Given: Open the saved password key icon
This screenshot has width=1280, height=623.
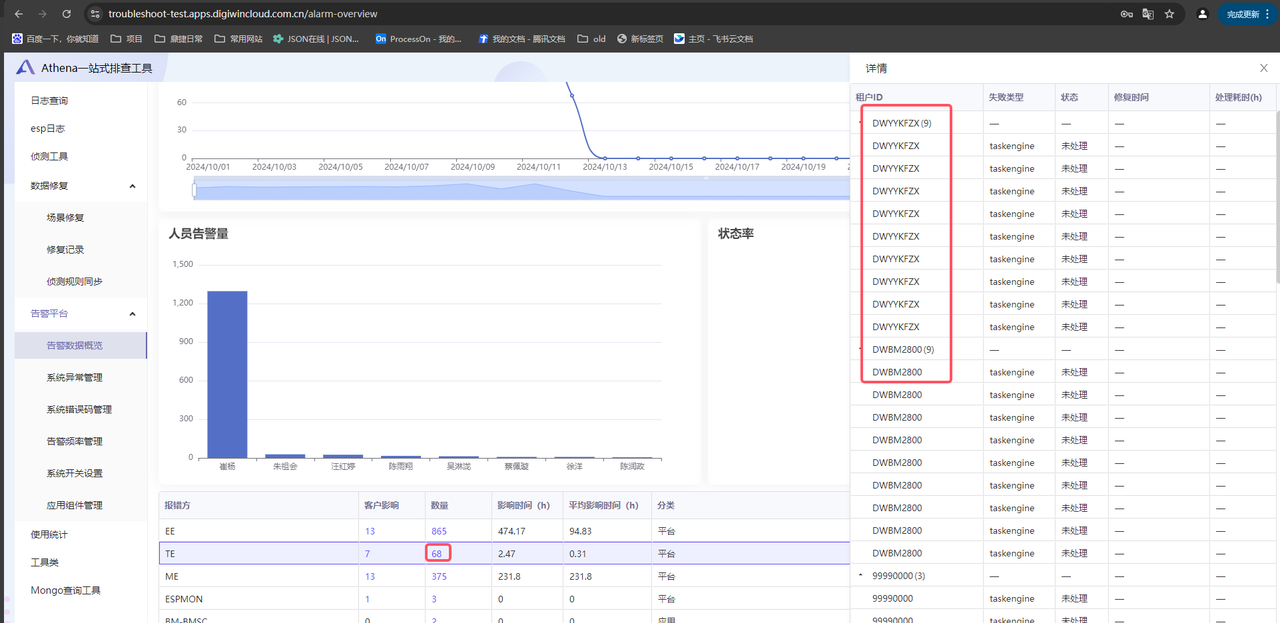Looking at the screenshot, I should pos(1126,14).
